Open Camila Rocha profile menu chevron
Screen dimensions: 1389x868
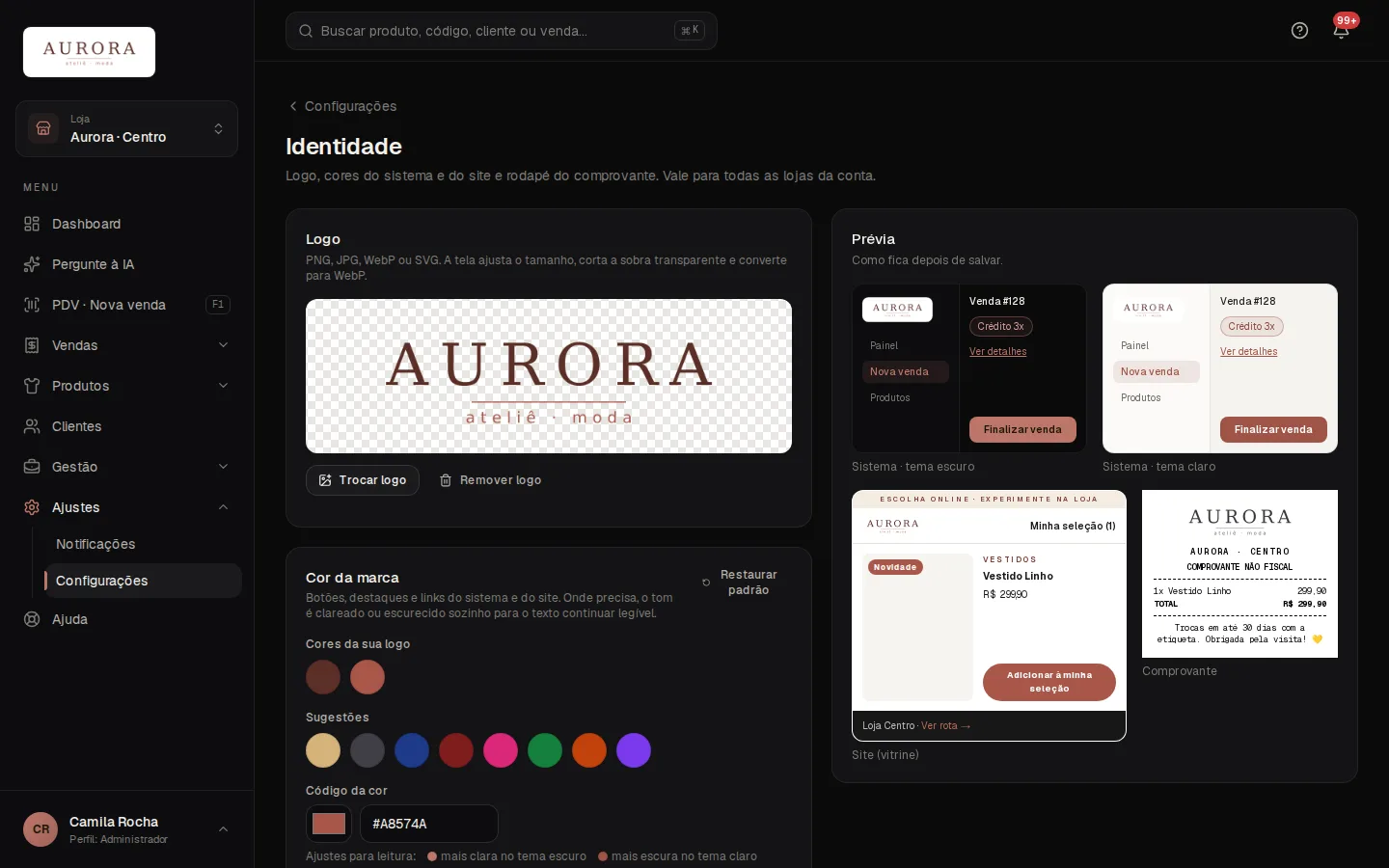pos(224,829)
